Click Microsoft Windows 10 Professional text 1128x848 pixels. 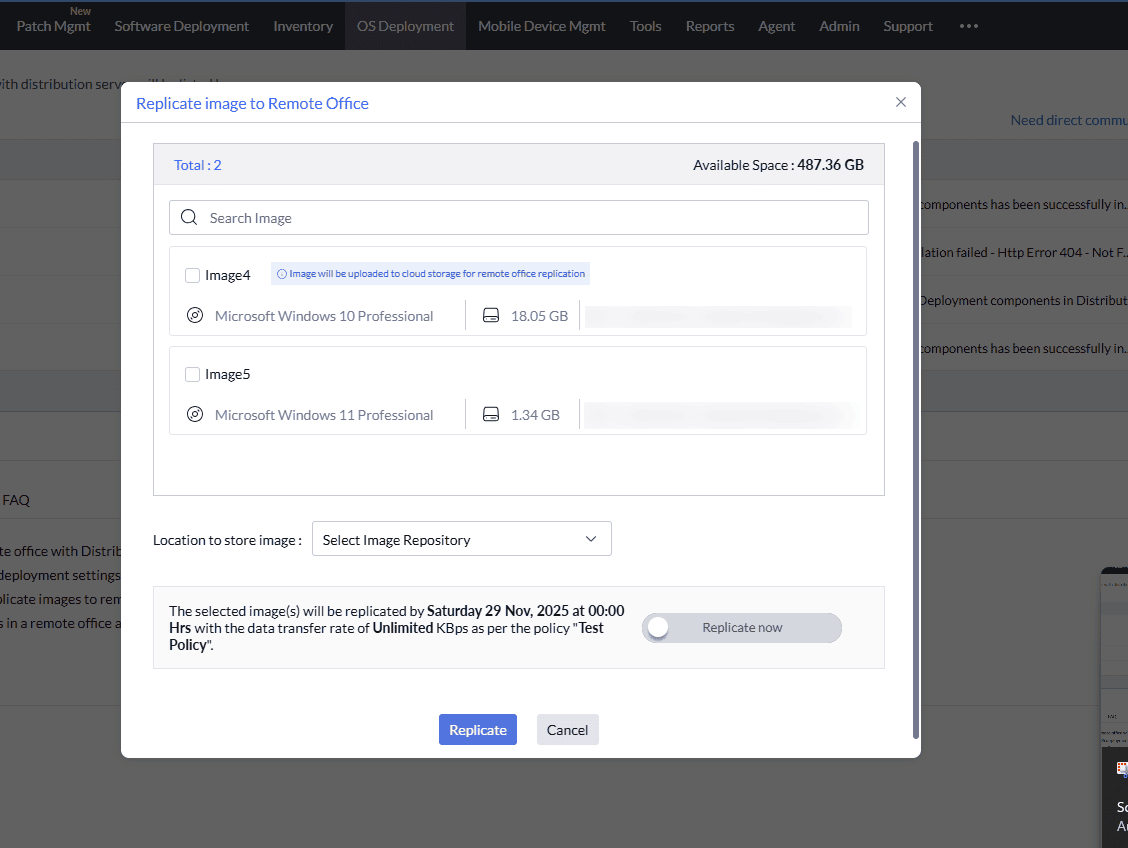tap(324, 316)
